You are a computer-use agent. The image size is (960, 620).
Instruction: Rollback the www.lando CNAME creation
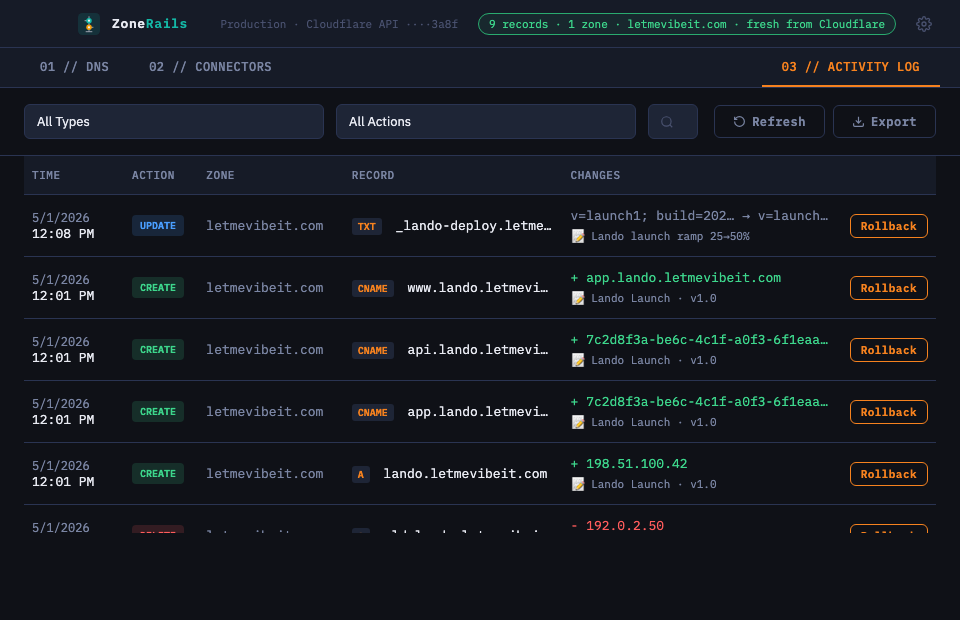tap(888, 288)
